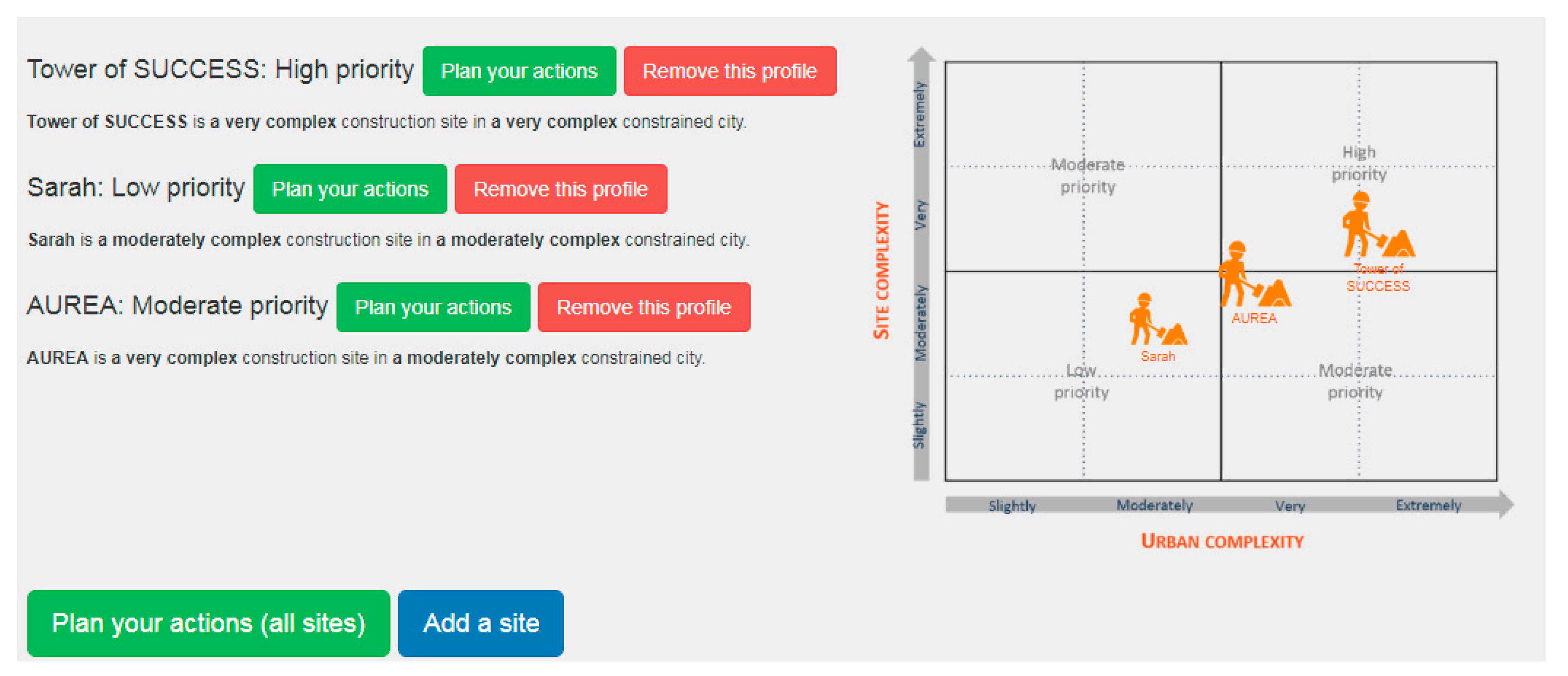Click the Add a site button
The image size is (1568, 676).
(x=480, y=623)
